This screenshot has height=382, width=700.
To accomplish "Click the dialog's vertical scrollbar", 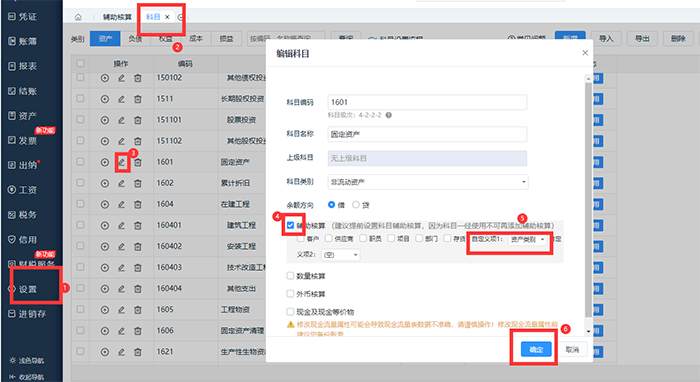I will coord(588,201).
